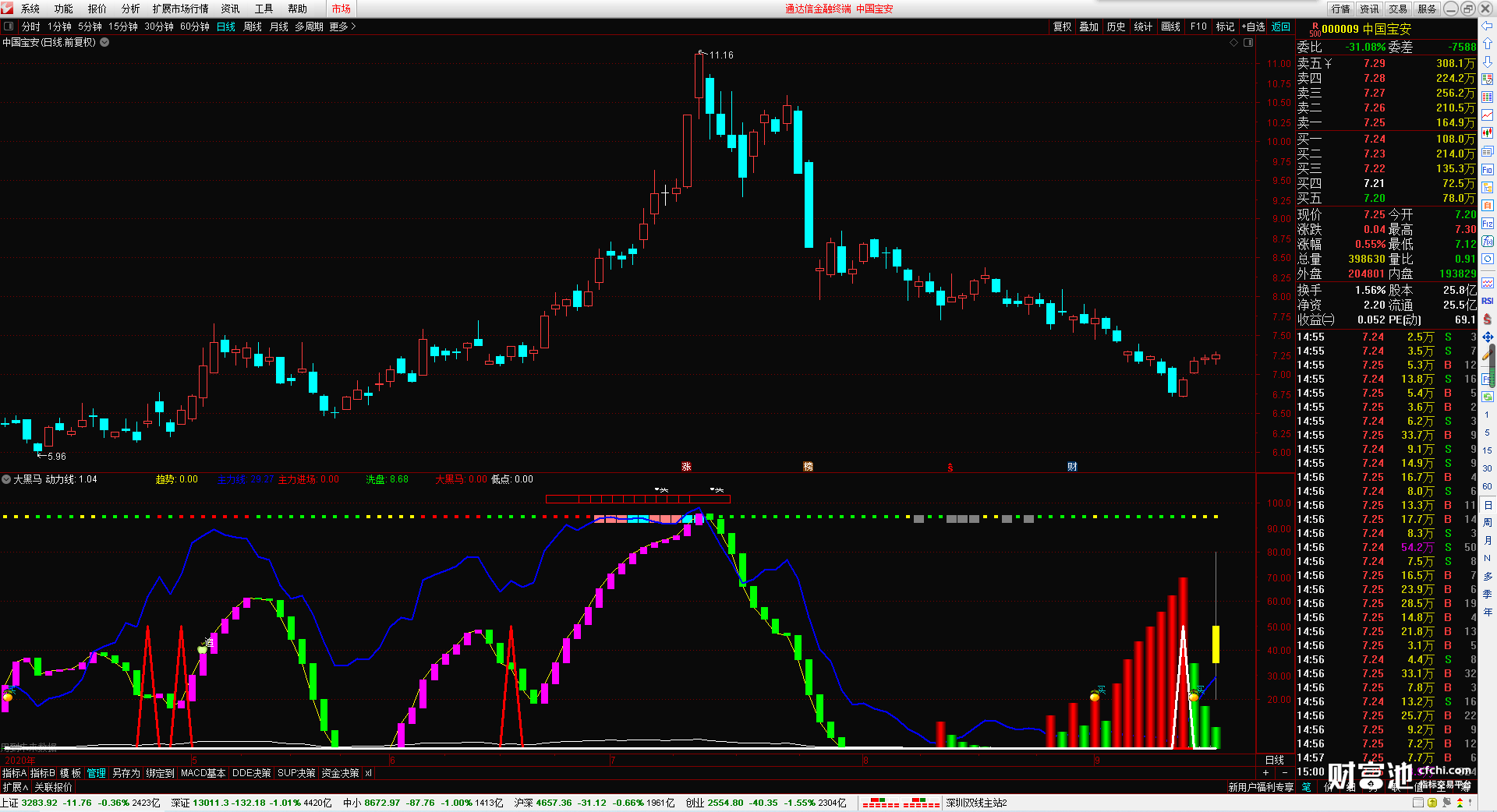Click the down arrow icon in right sidebar
The image size is (1497, 812).
[1488, 62]
